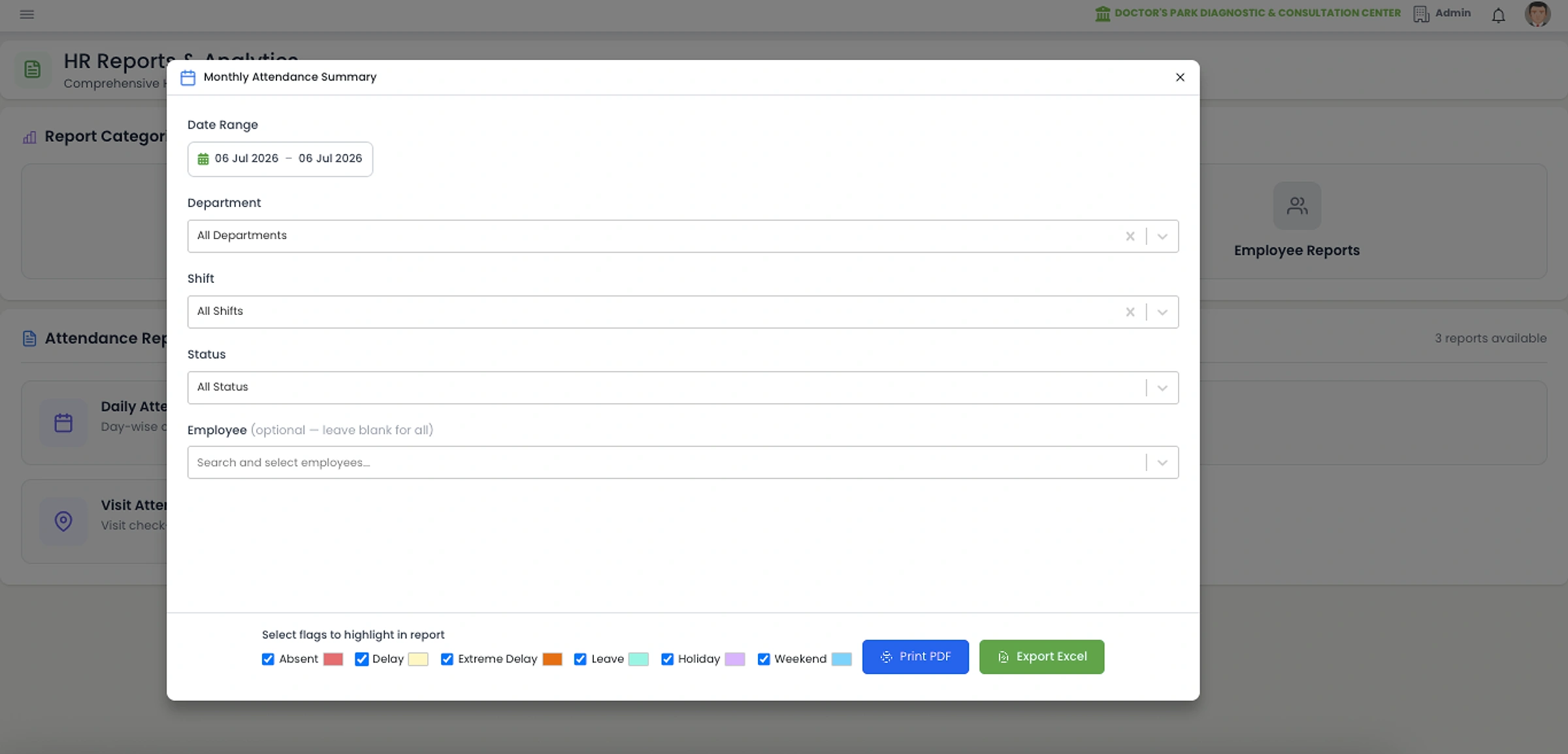
Task: Toggle the Weekend flag checkbox
Action: point(763,659)
